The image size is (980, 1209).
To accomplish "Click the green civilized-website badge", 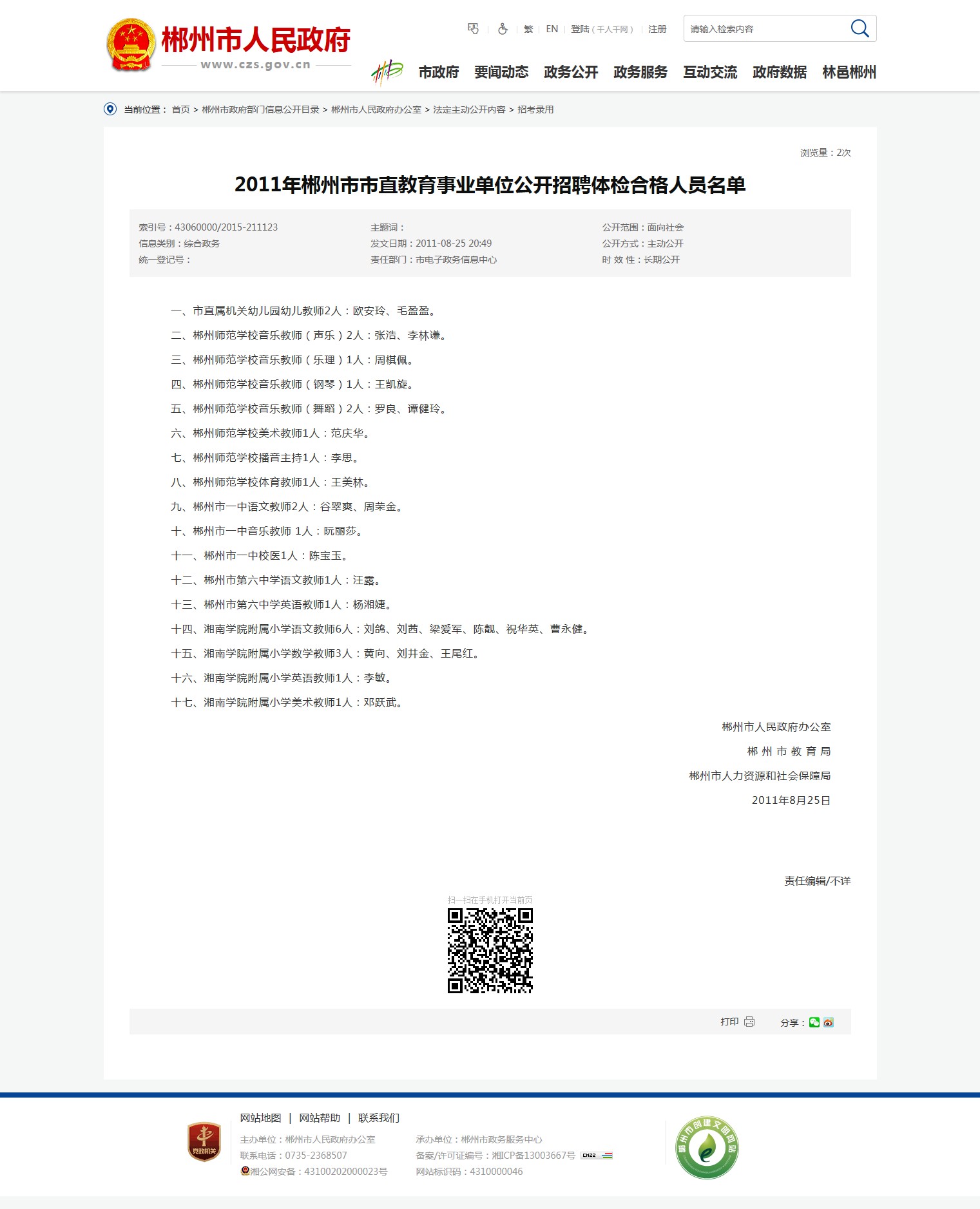I will coord(706,1147).
